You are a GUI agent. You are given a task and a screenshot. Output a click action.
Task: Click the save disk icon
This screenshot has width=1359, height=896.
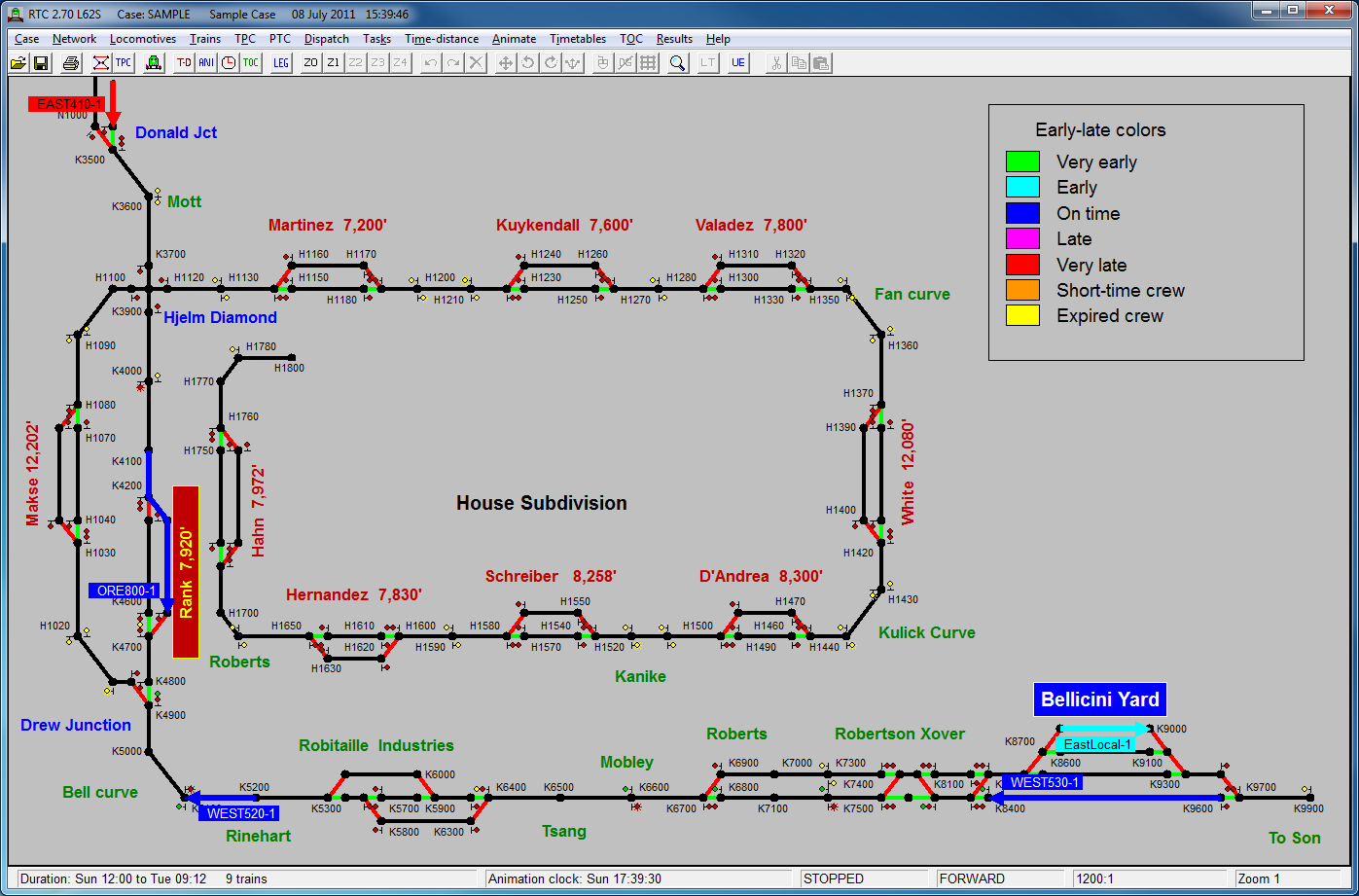coord(41,63)
